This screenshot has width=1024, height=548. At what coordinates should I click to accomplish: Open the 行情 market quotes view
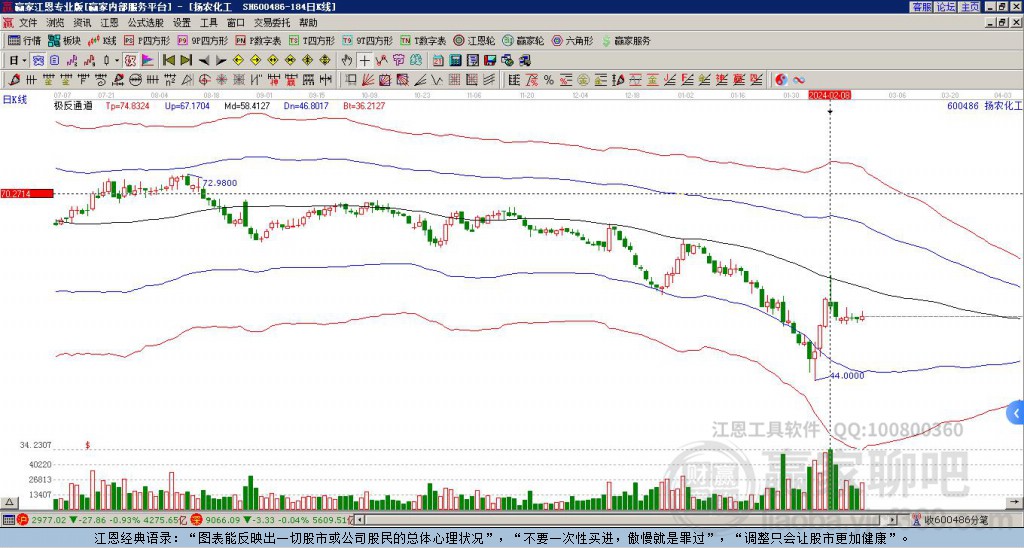pos(24,40)
